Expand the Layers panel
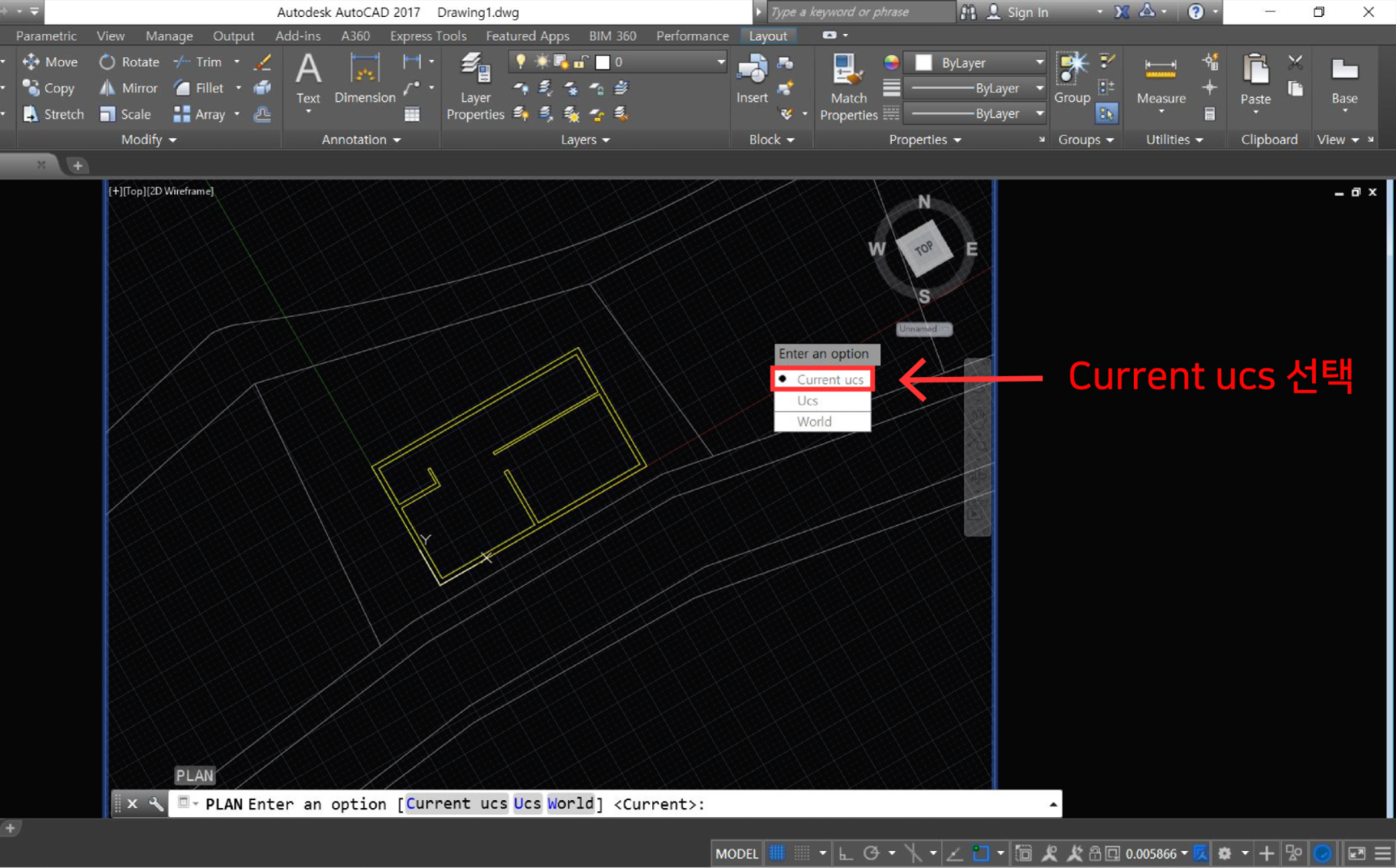Screen dimensions: 1396x868 tap(585, 139)
